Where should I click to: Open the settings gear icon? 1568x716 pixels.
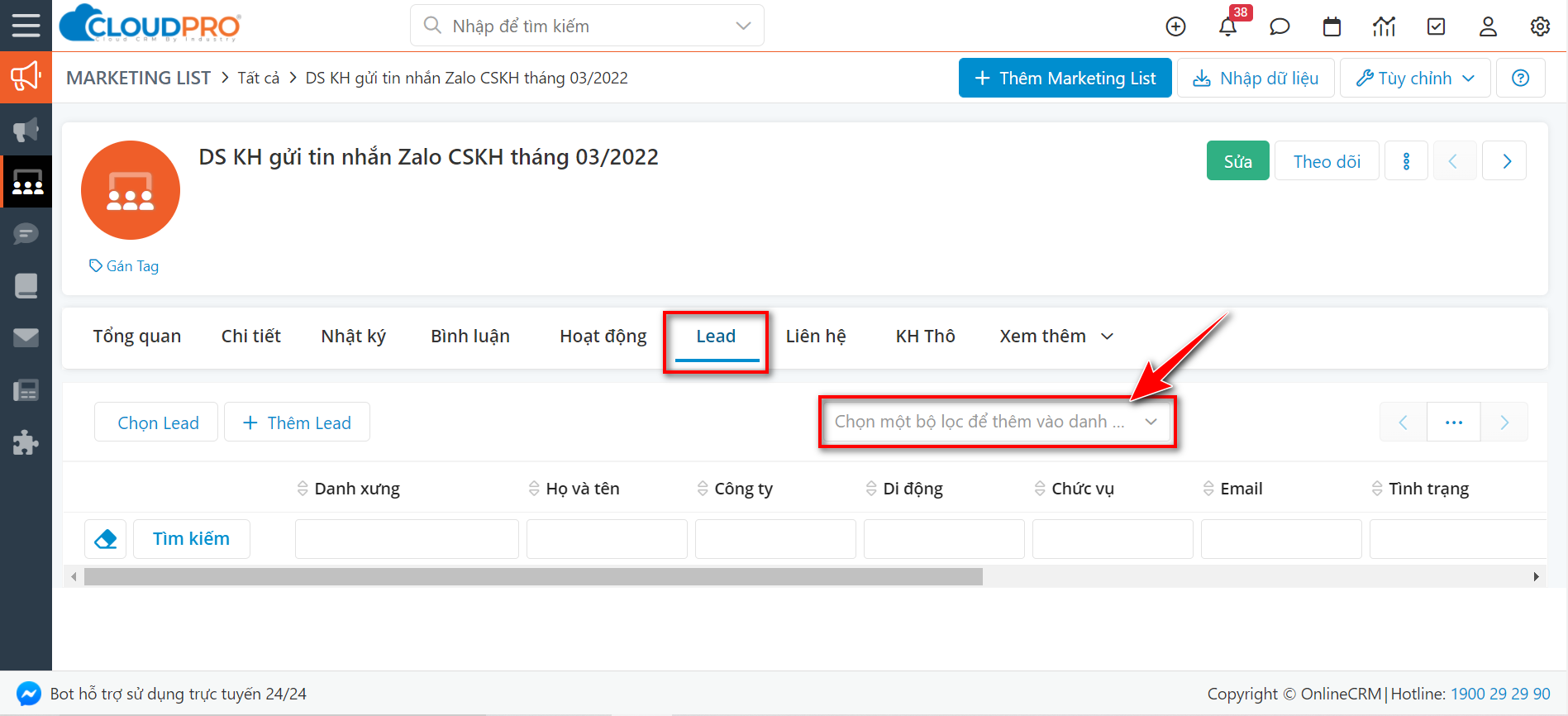[1540, 26]
